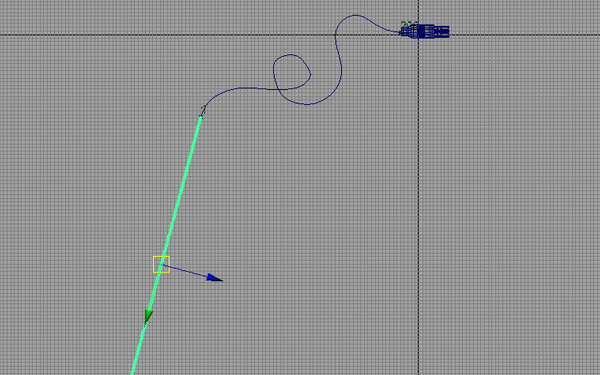This screenshot has width=600, height=375.
Task: Select the bright green highlighted line above the manipulator
Action: 182,188
